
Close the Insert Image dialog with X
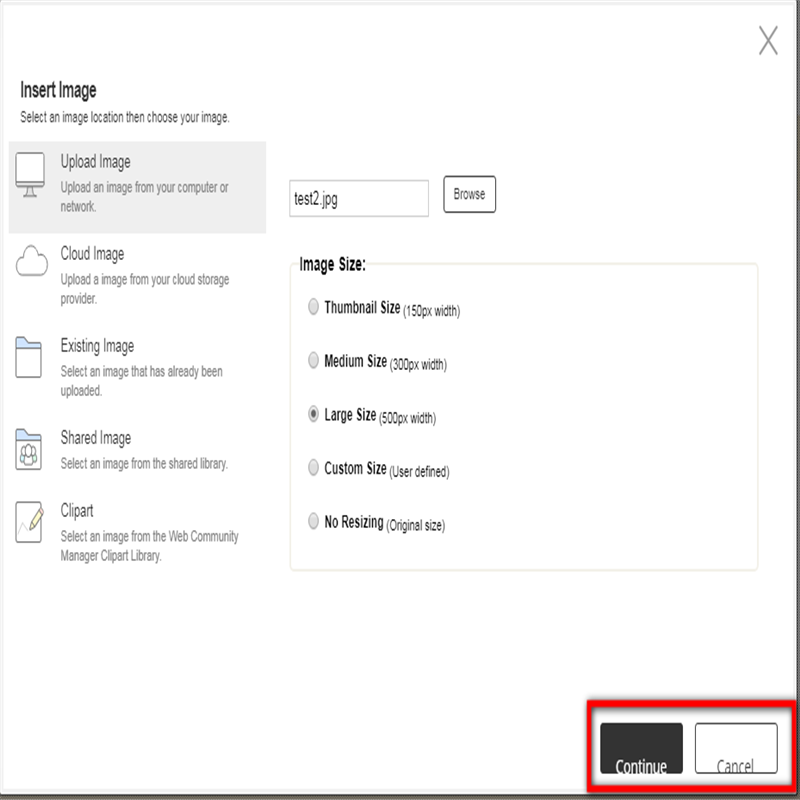point(767,41)
